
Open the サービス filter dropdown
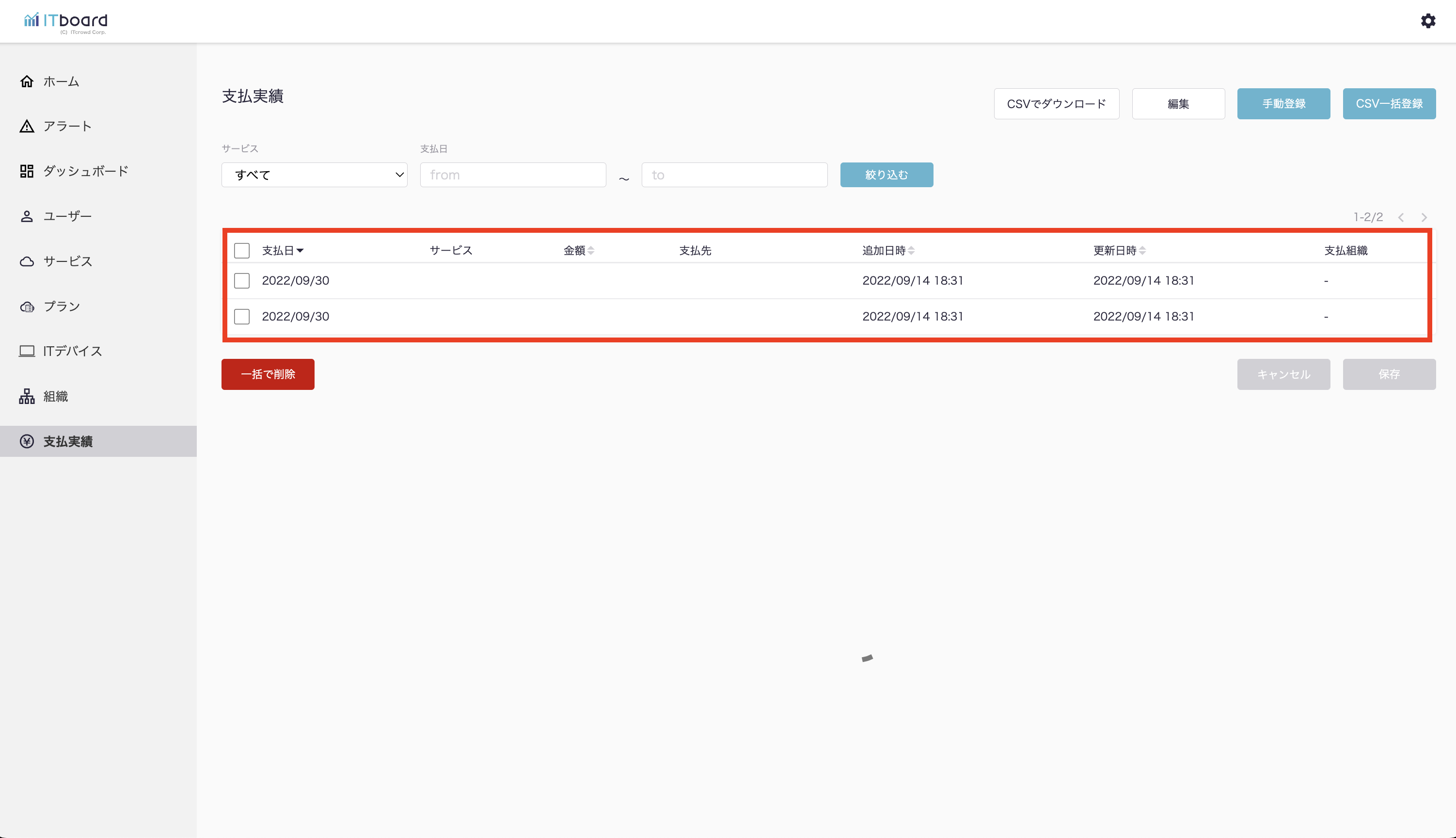pyautogui.click(x=314, y=175)
